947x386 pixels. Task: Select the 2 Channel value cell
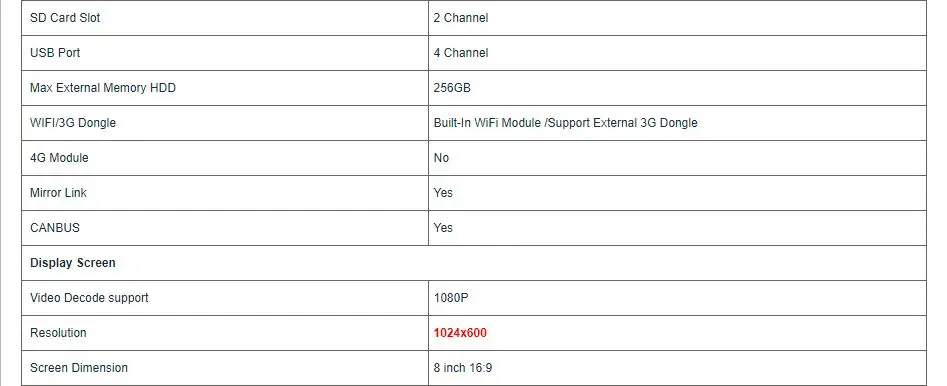click(x=677, y=18)
